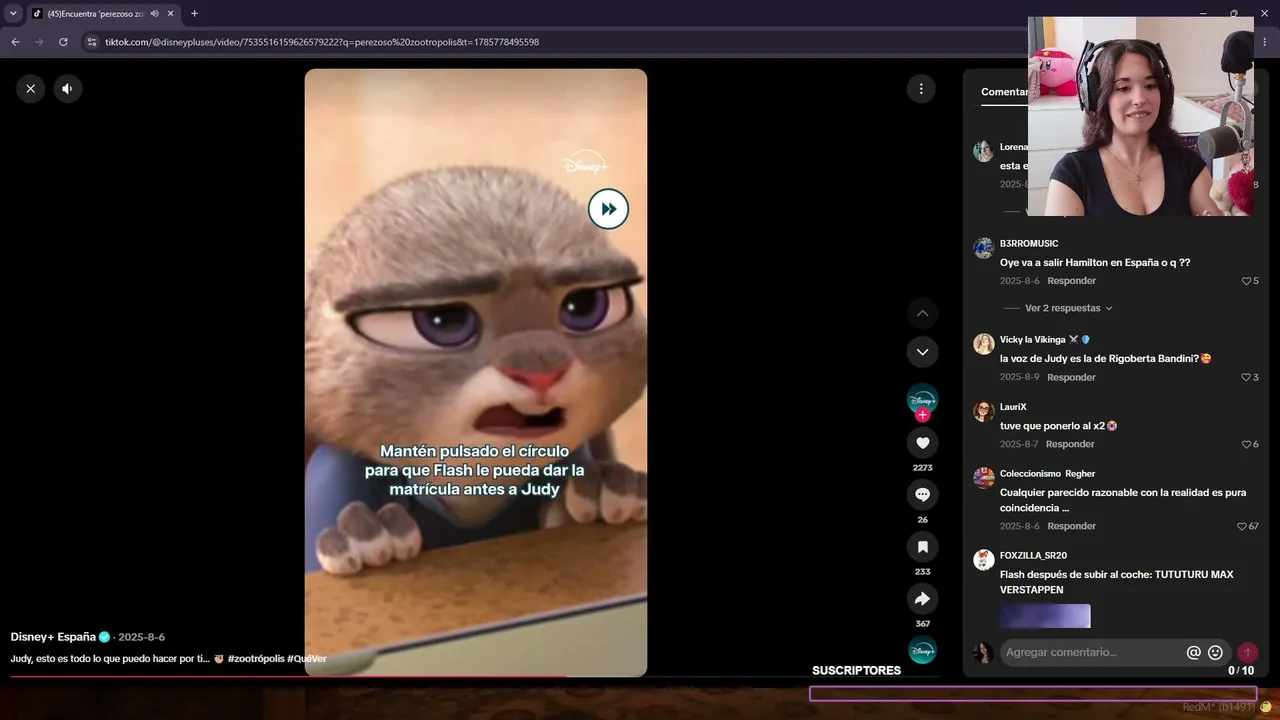Insert a mention with the @ icon
Image resolution: width=1280 pixels, height=720 pixels.
click(x=1193, y=652)
